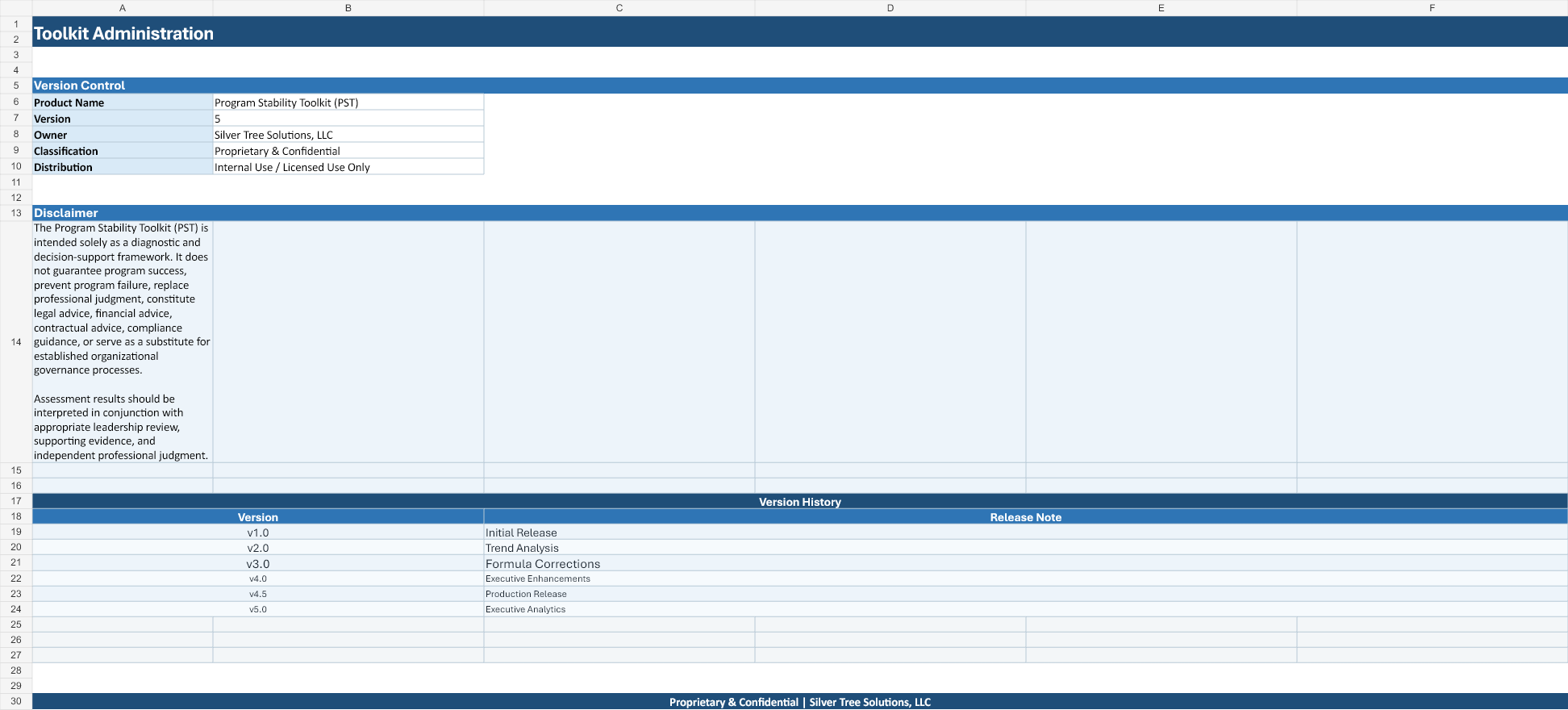Select row 14 header number

point(16,342)
